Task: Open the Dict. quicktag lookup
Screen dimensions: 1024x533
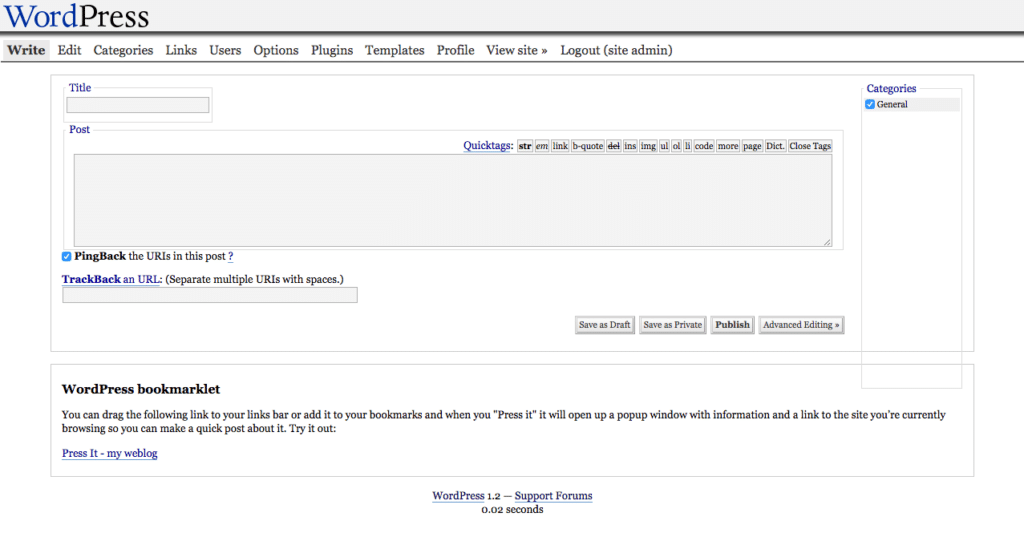Action: 775,146
